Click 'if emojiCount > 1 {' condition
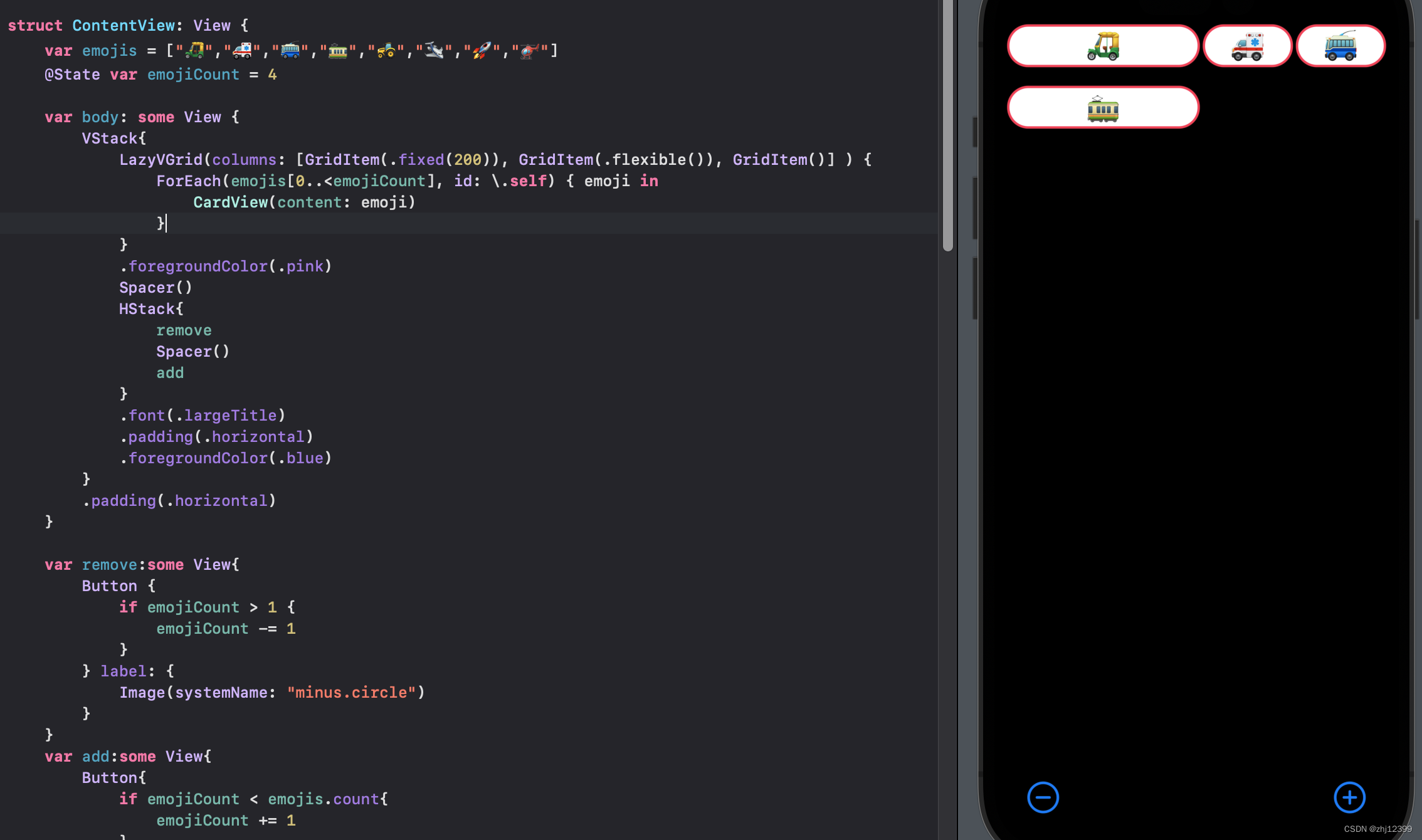Screen dimensions: 1422x840 (207, 607)
